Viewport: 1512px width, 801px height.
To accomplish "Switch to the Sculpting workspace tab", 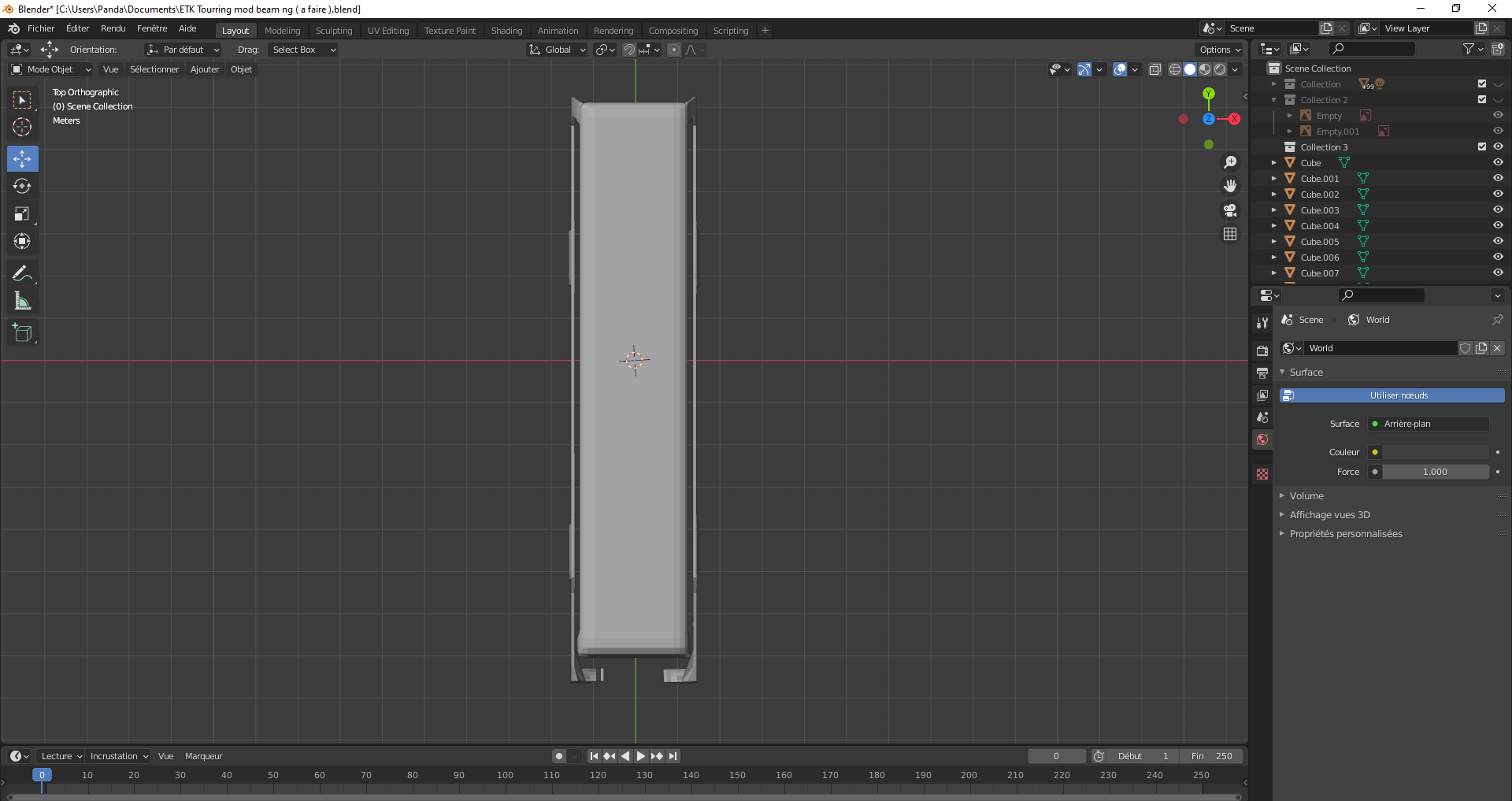I will 334,31.
